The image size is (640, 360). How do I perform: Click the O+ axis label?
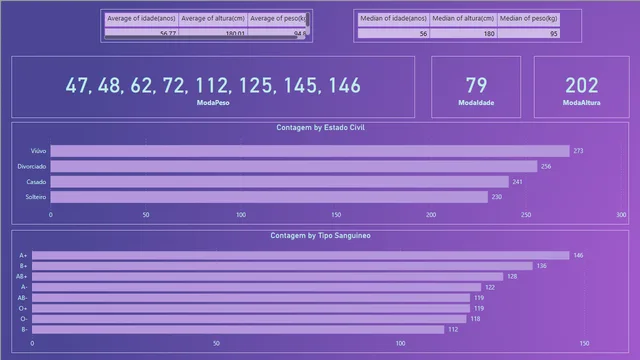click(x=23, y=309)
